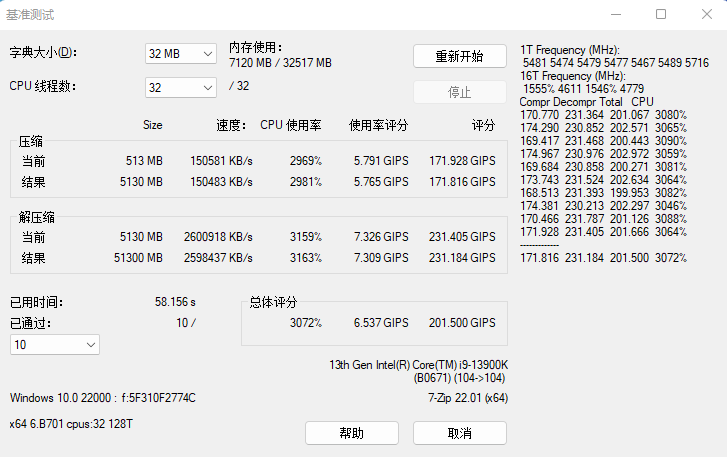This screenshot has width=727, height=457.
Task: Click the 总体评分 group heading
Action: [x=273, y=302]
